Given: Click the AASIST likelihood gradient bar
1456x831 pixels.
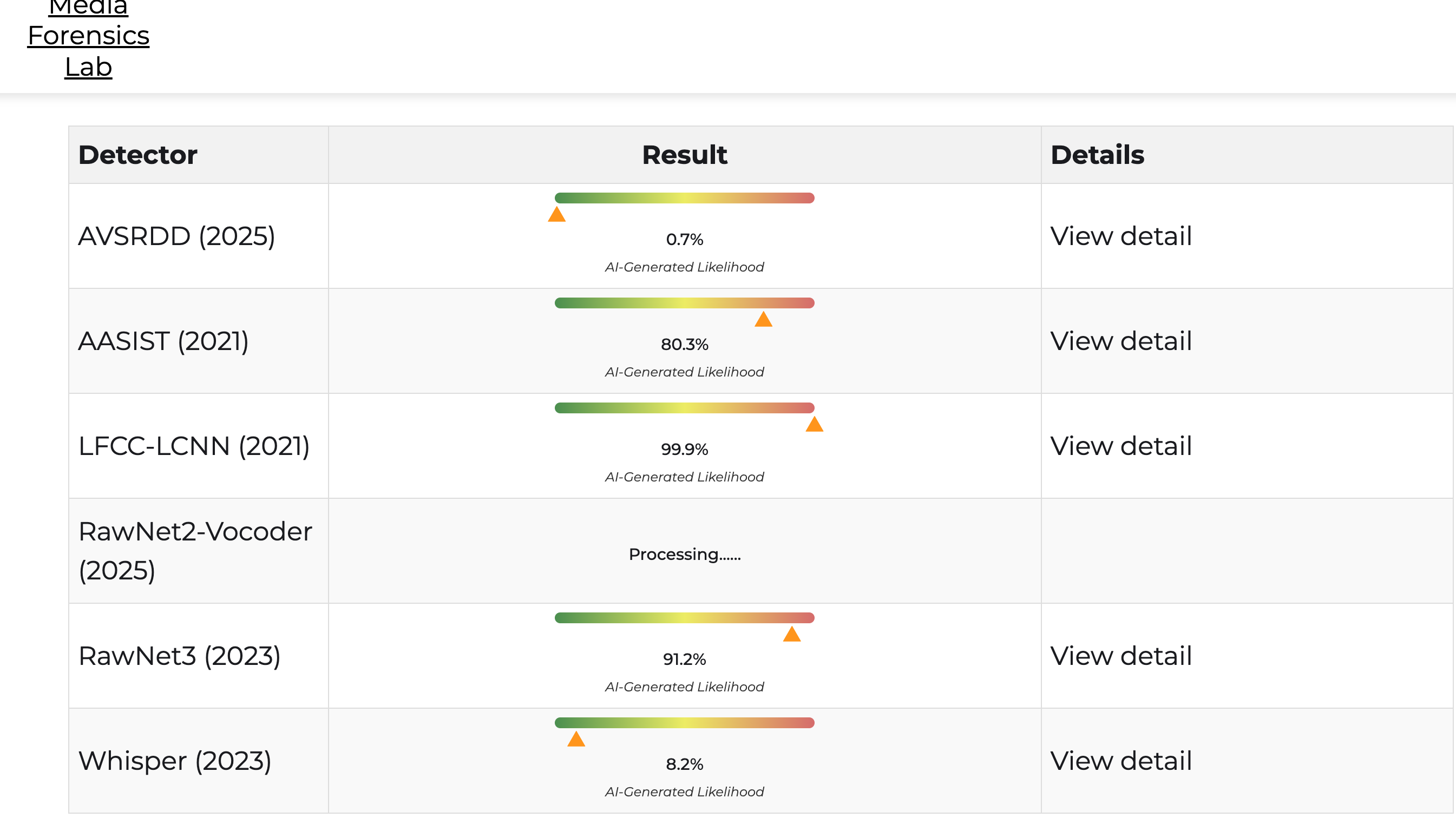Looking at the screenshot, I should [x=684, y=303].
